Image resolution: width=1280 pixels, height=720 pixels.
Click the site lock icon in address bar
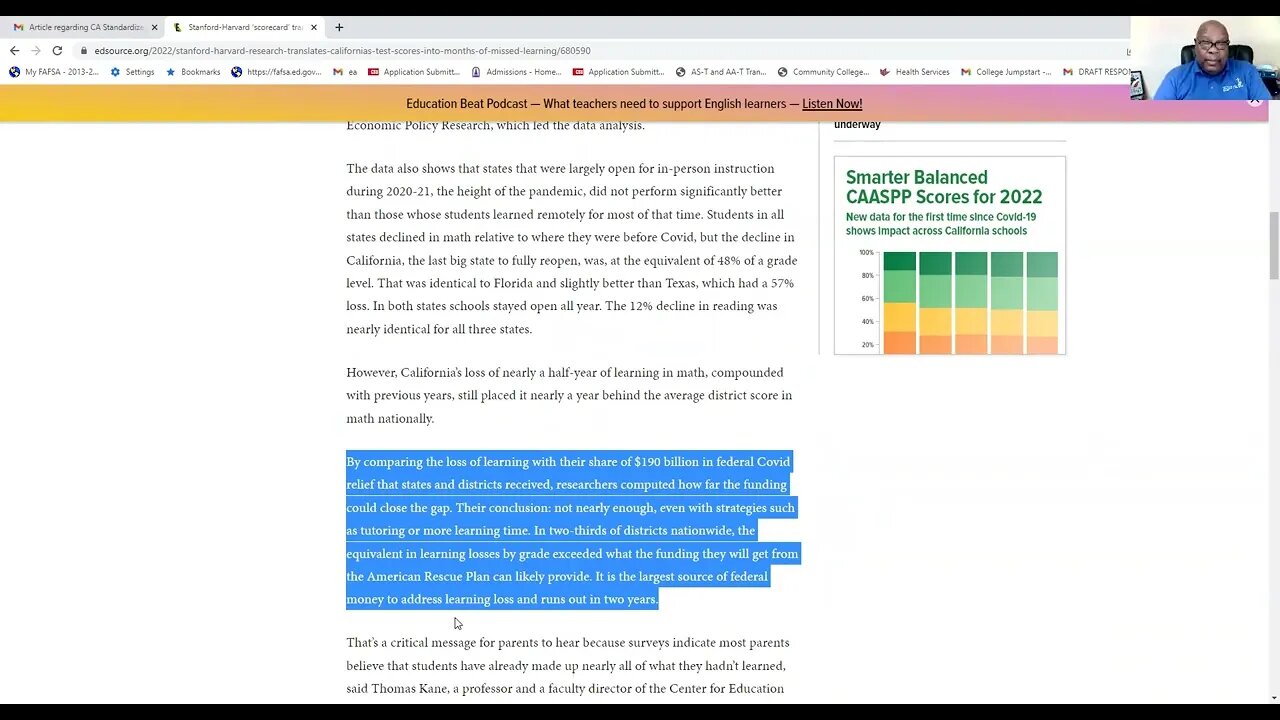pos(85,51)
